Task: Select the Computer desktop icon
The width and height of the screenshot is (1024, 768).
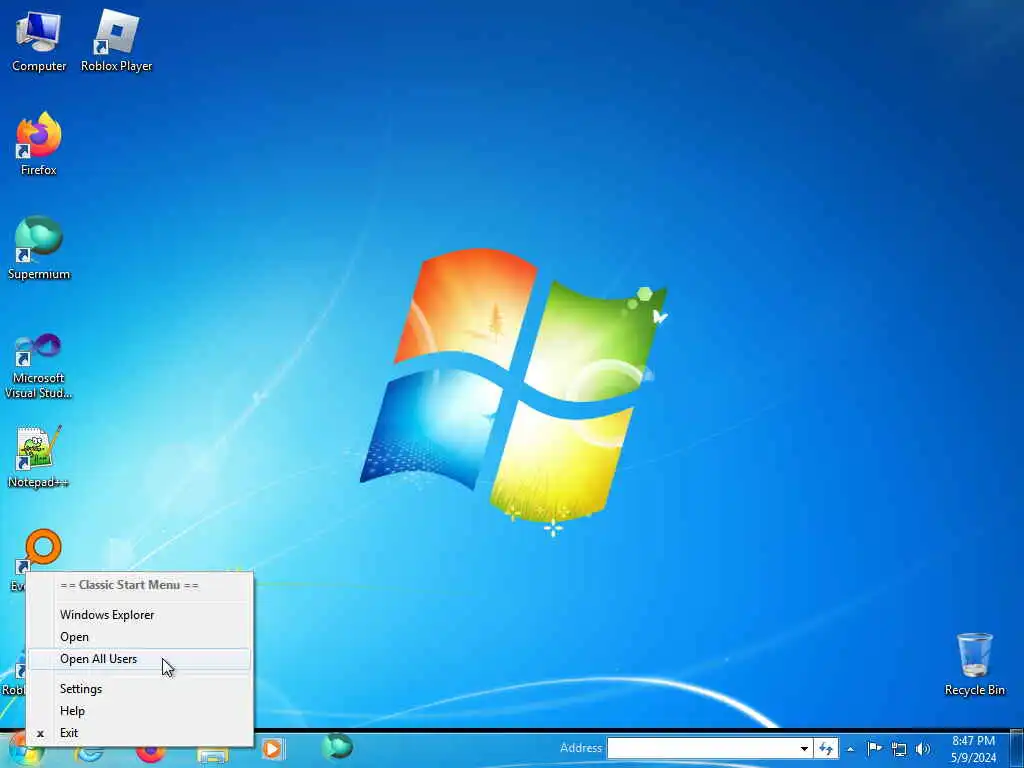Action: coord(39,41)
